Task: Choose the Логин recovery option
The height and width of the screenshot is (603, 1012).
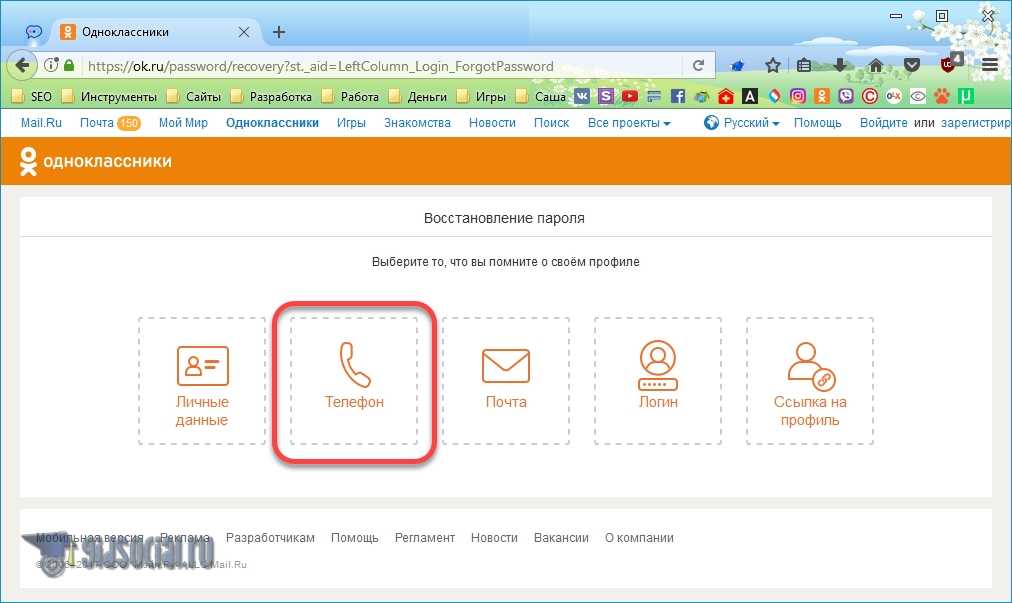Action: point(658,380)
